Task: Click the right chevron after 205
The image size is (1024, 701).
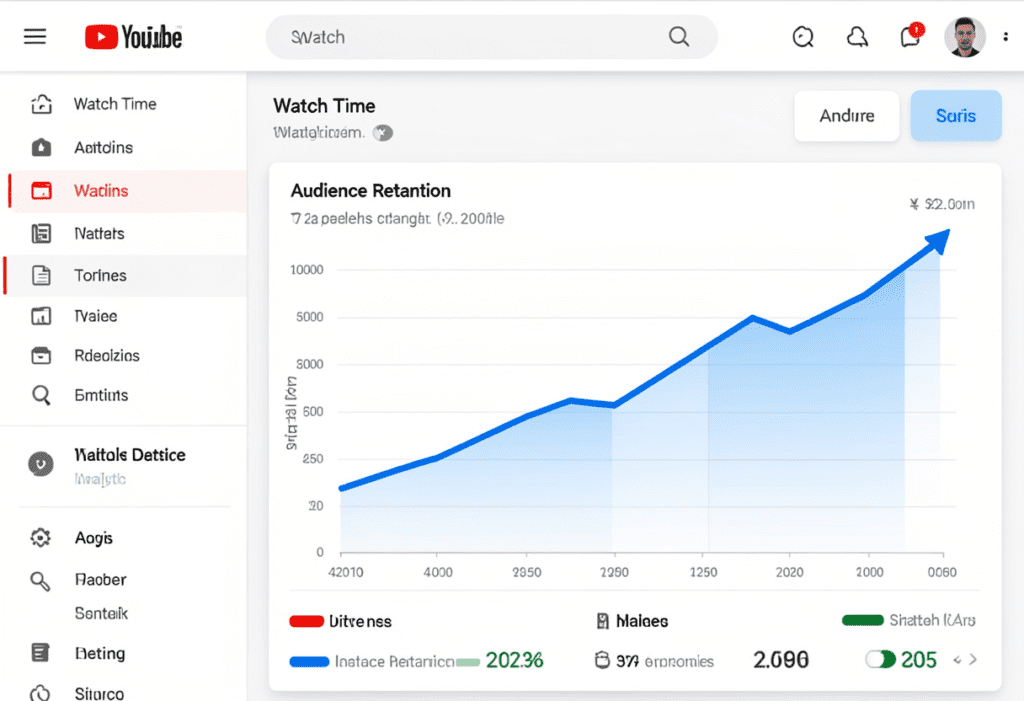Action: pos(973,660)
